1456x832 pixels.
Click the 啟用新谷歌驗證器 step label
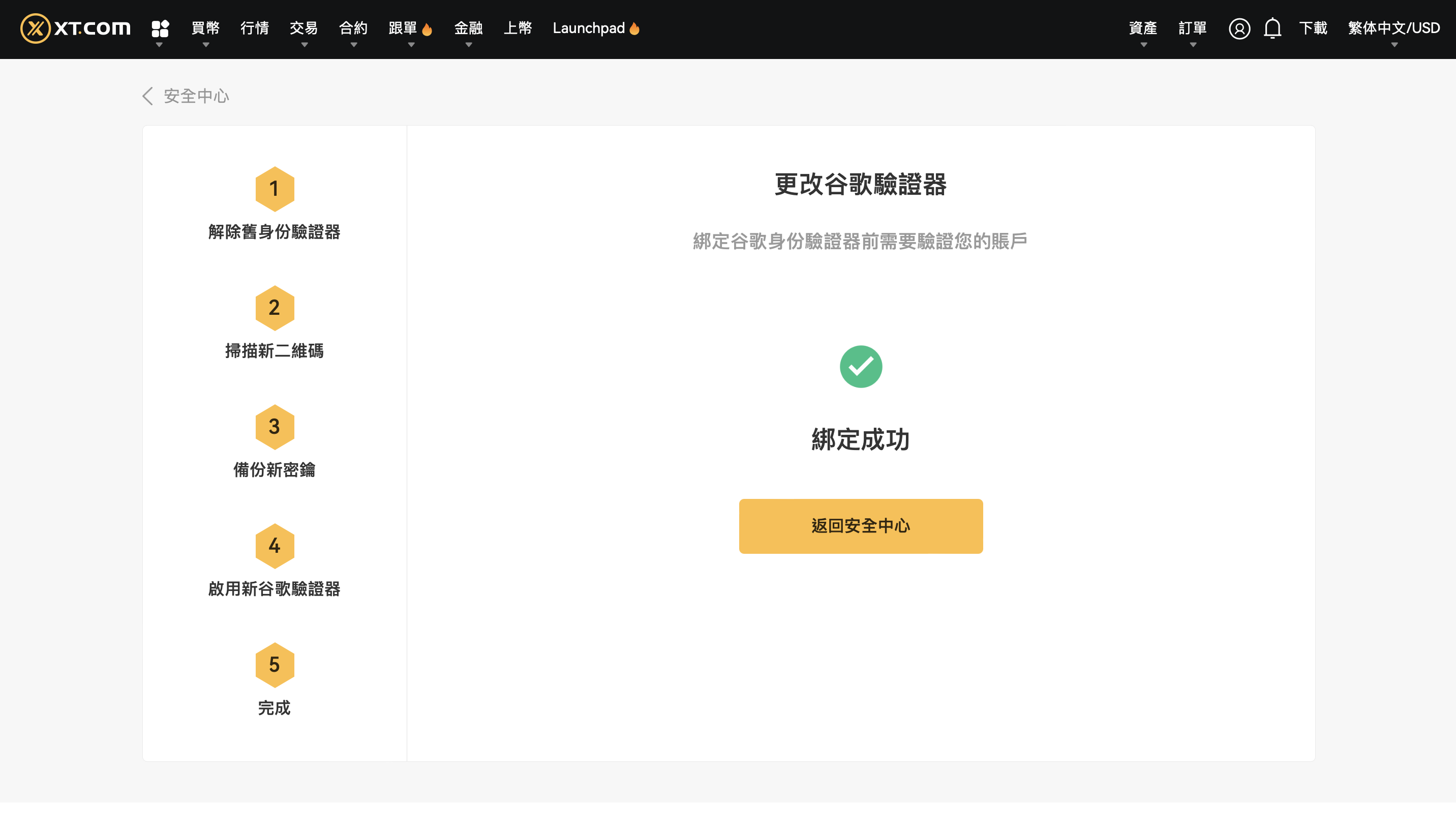[275, 588]
